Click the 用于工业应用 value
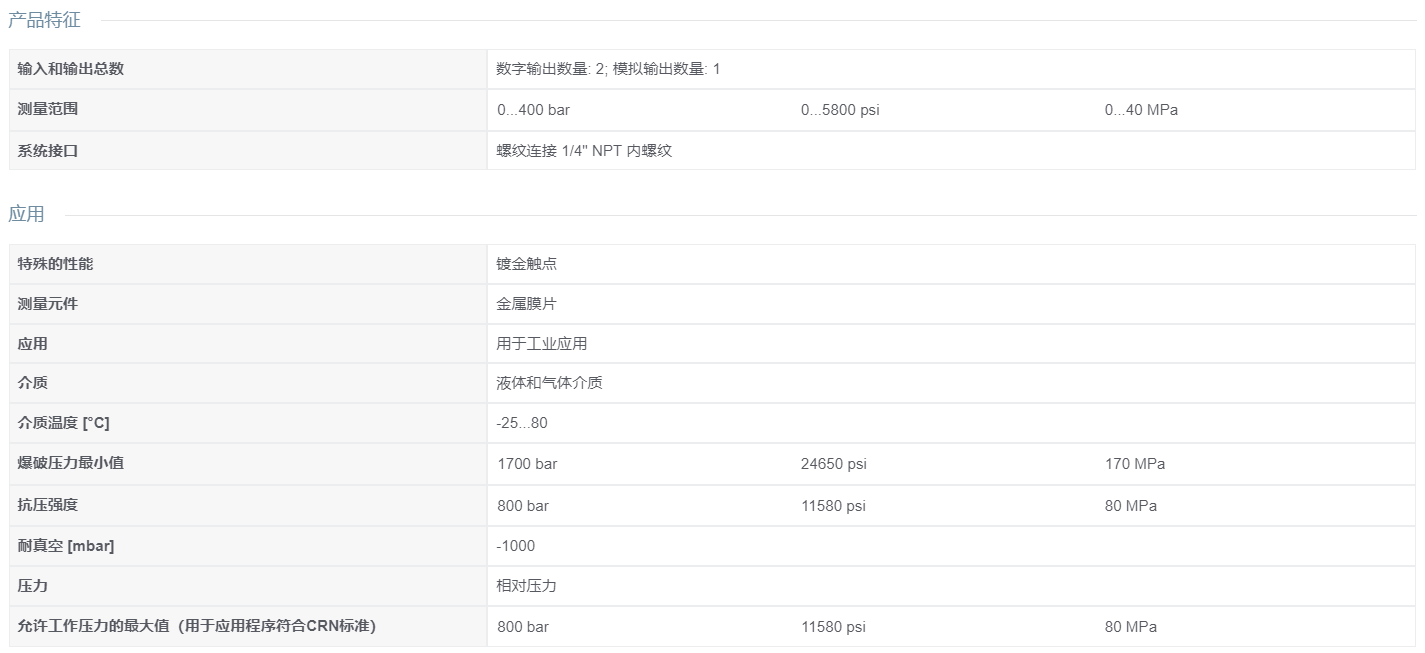This screenshot has height=653, width=1425. coord(541,344)
